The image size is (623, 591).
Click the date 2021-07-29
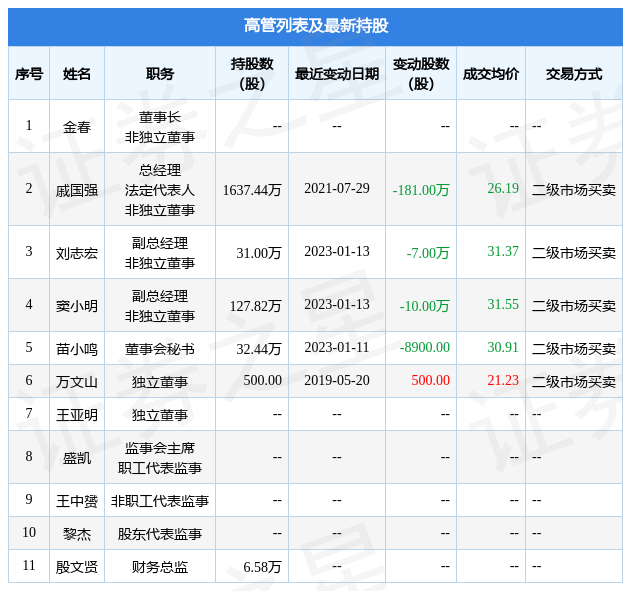pos(337,188)
